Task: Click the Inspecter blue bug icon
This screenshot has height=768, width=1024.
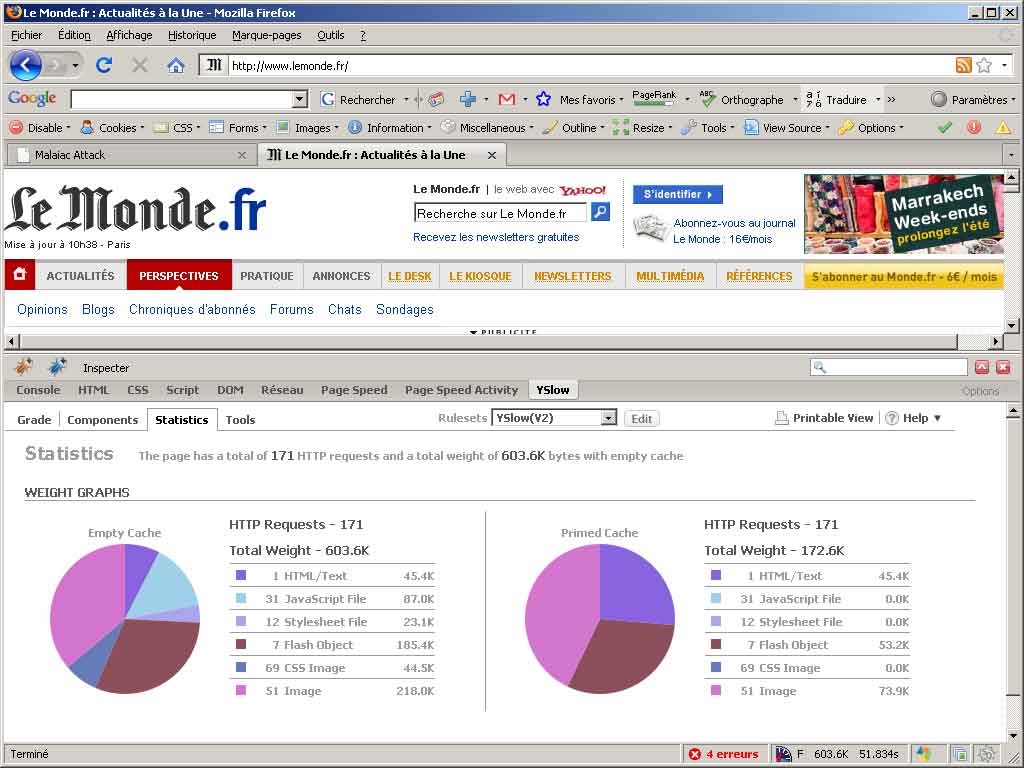Action: [x=57, y=366]
